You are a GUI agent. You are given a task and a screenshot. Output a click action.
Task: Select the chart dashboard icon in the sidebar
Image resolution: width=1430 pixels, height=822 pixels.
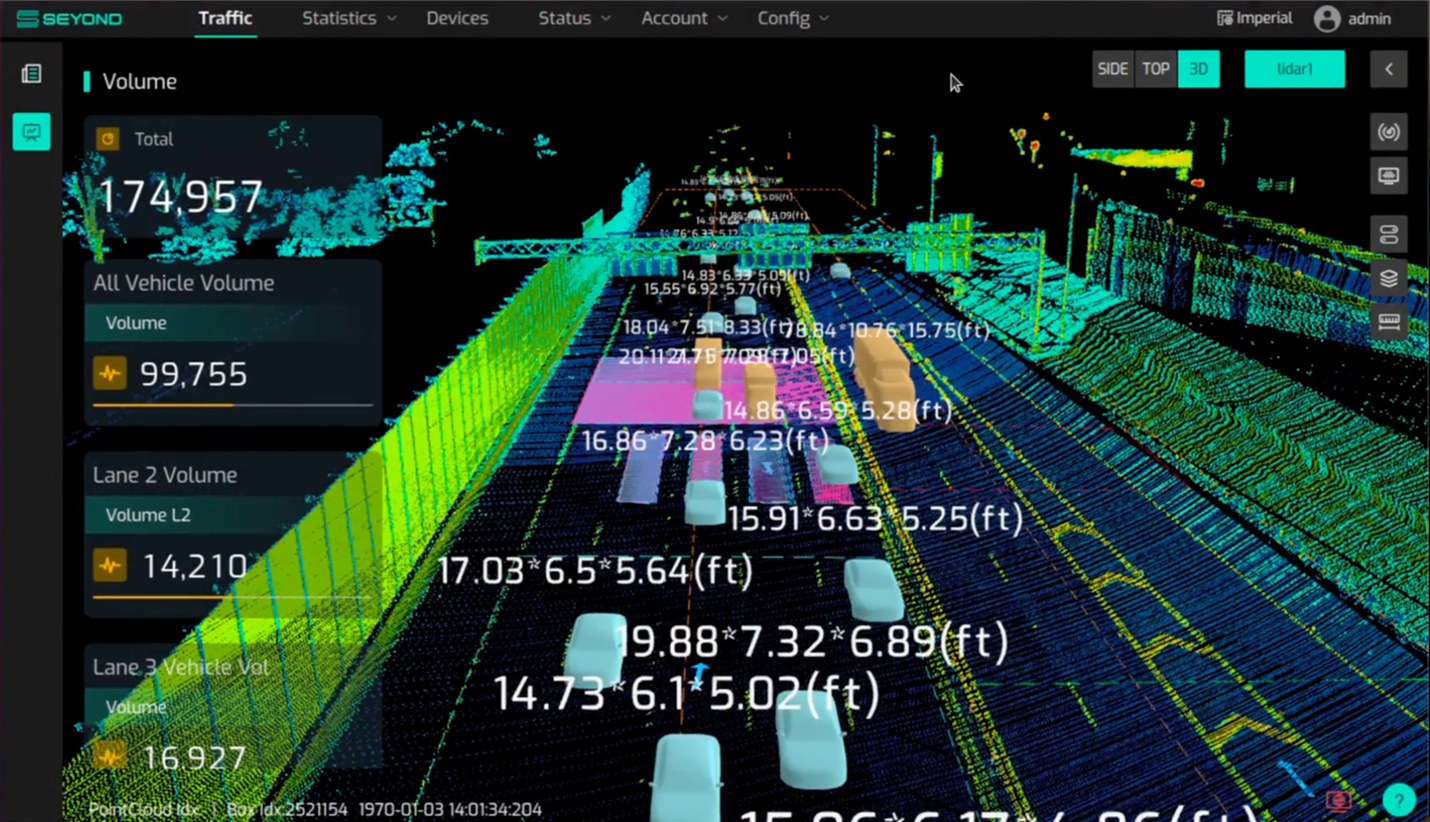(x=32, y=132)
